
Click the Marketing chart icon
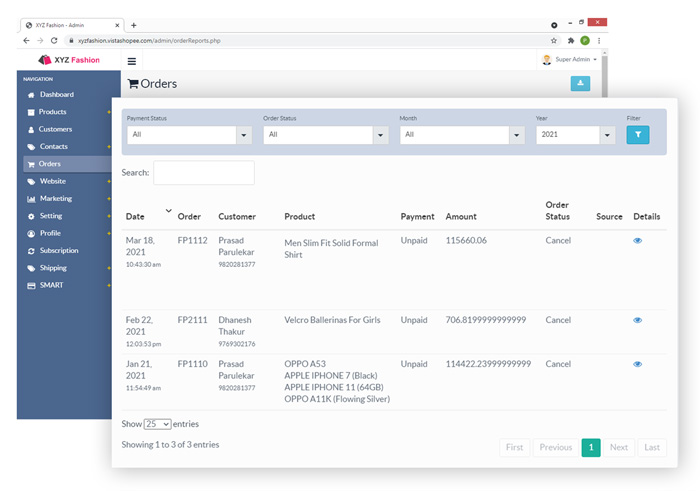tap(31, 199)
